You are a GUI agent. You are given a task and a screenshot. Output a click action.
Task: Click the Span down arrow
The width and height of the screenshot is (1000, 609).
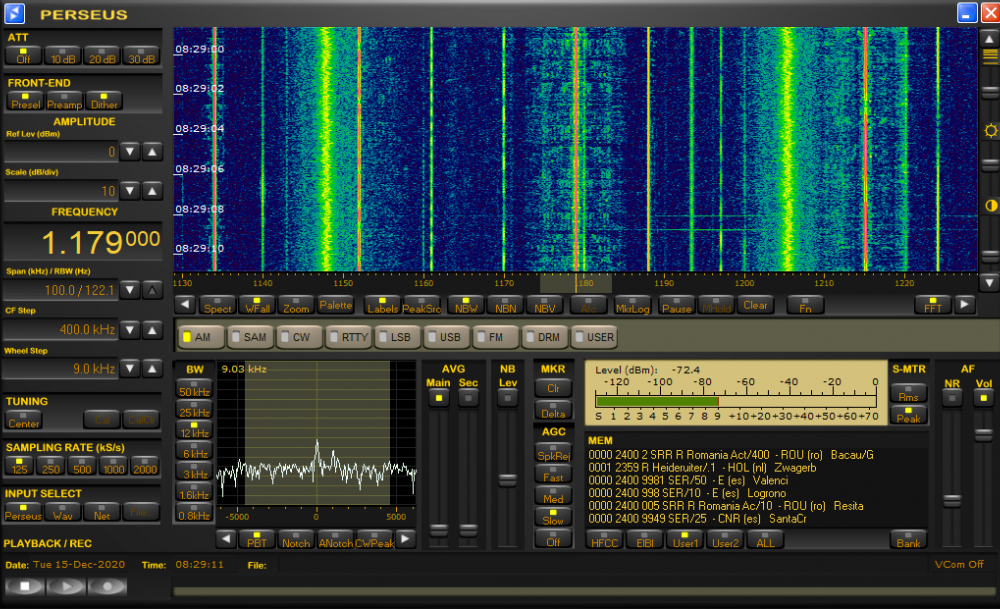point(131,291)
